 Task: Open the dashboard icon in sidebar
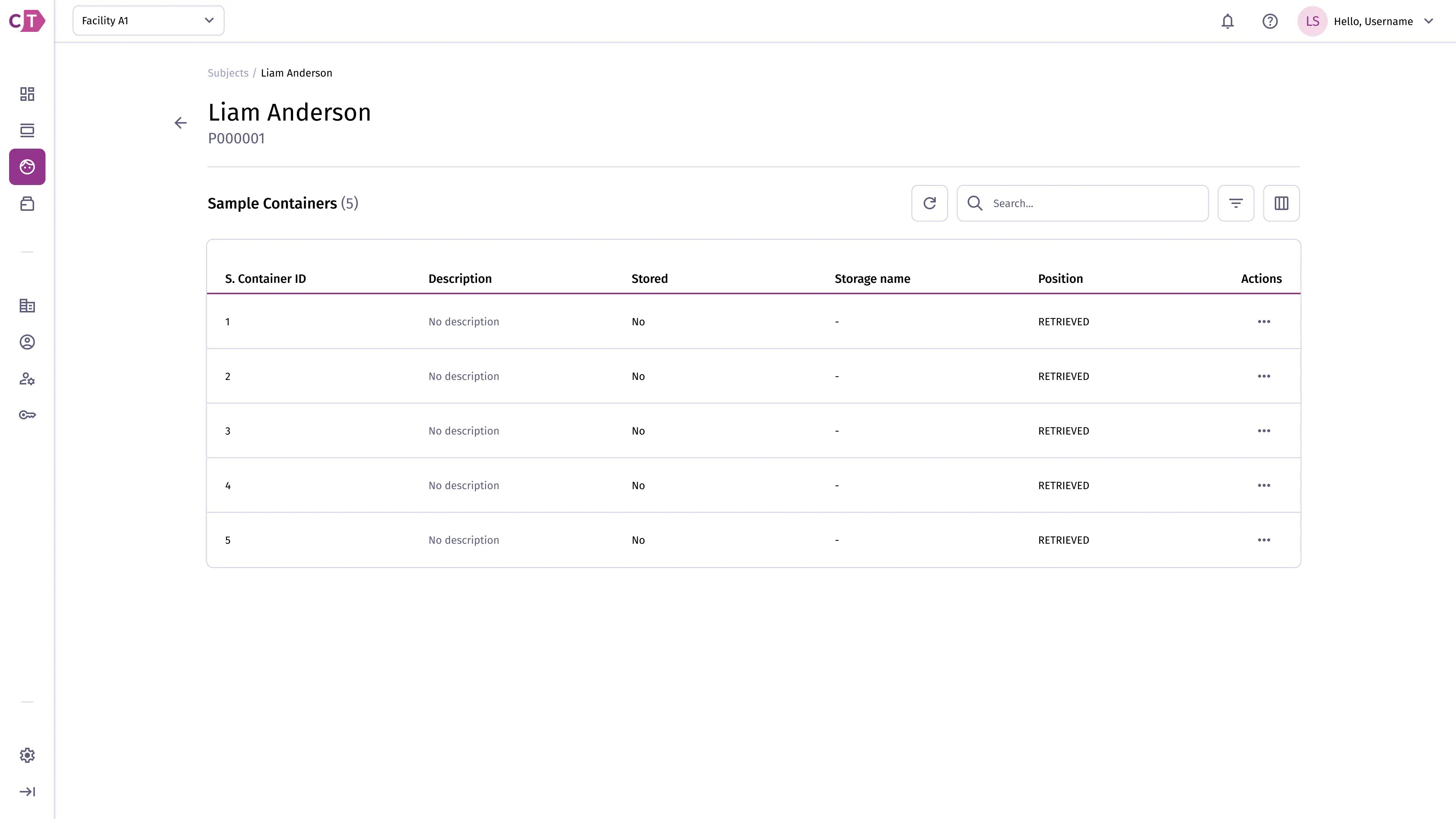[x=27, y=94]
